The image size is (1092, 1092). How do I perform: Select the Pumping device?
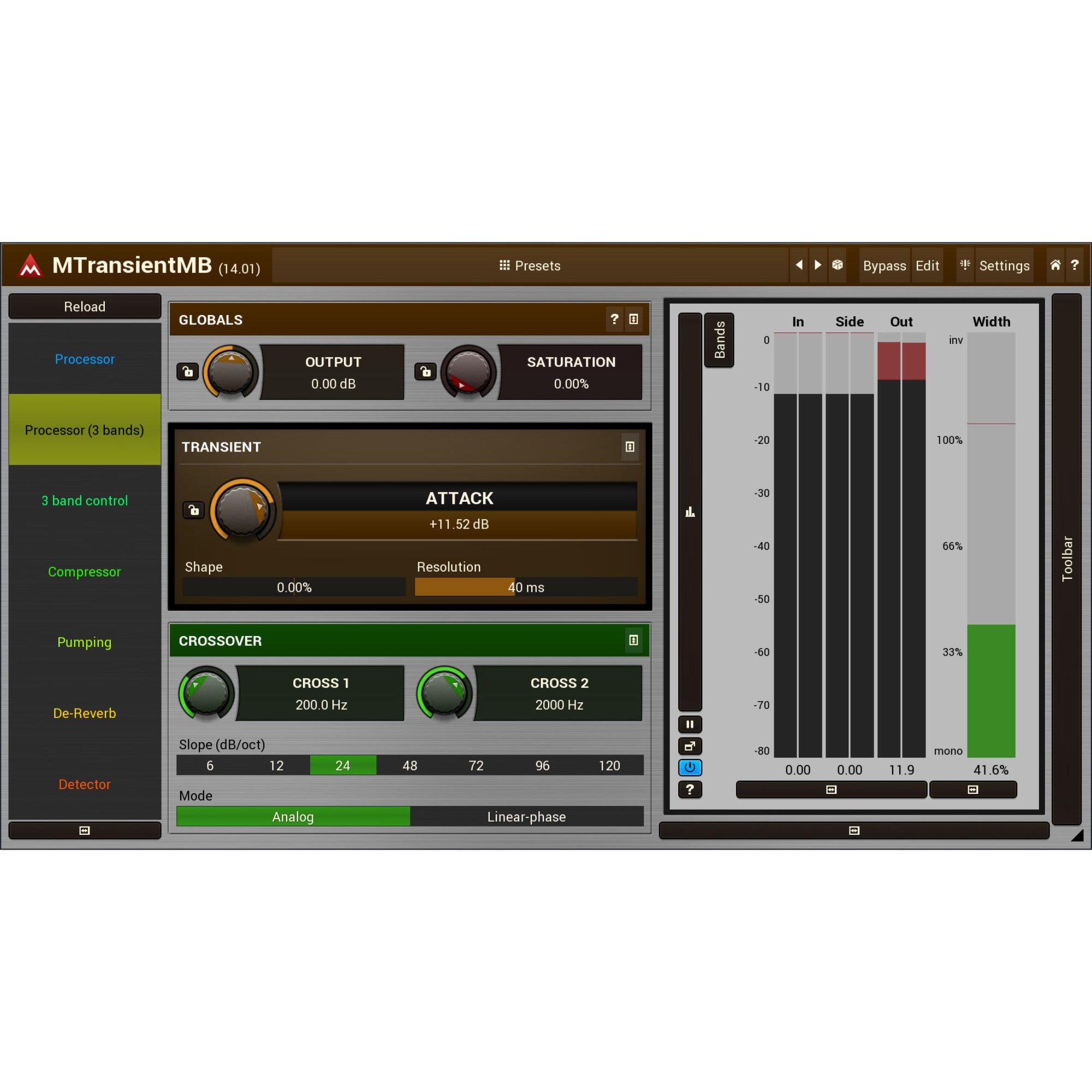85,642
